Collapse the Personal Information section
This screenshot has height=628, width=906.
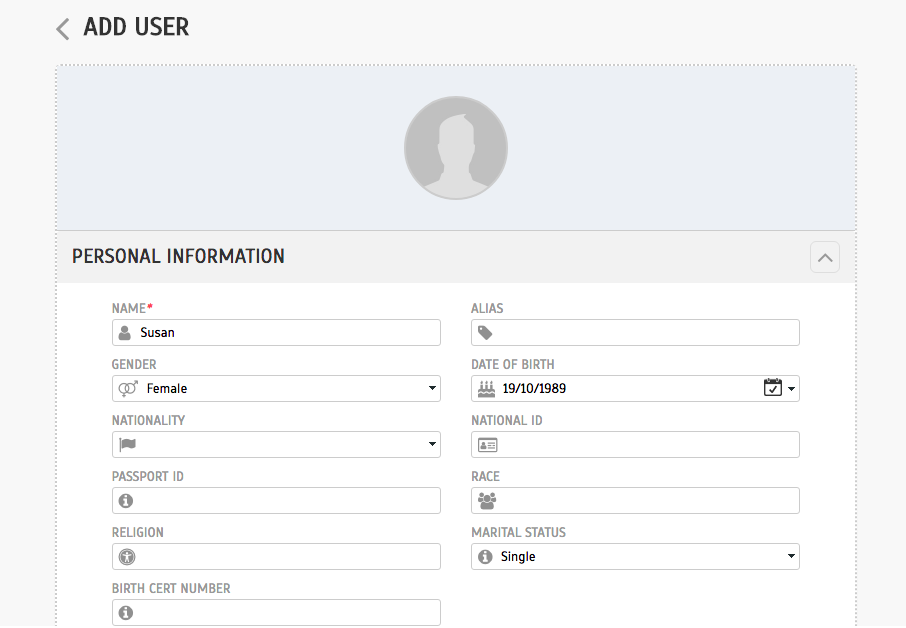825,257
